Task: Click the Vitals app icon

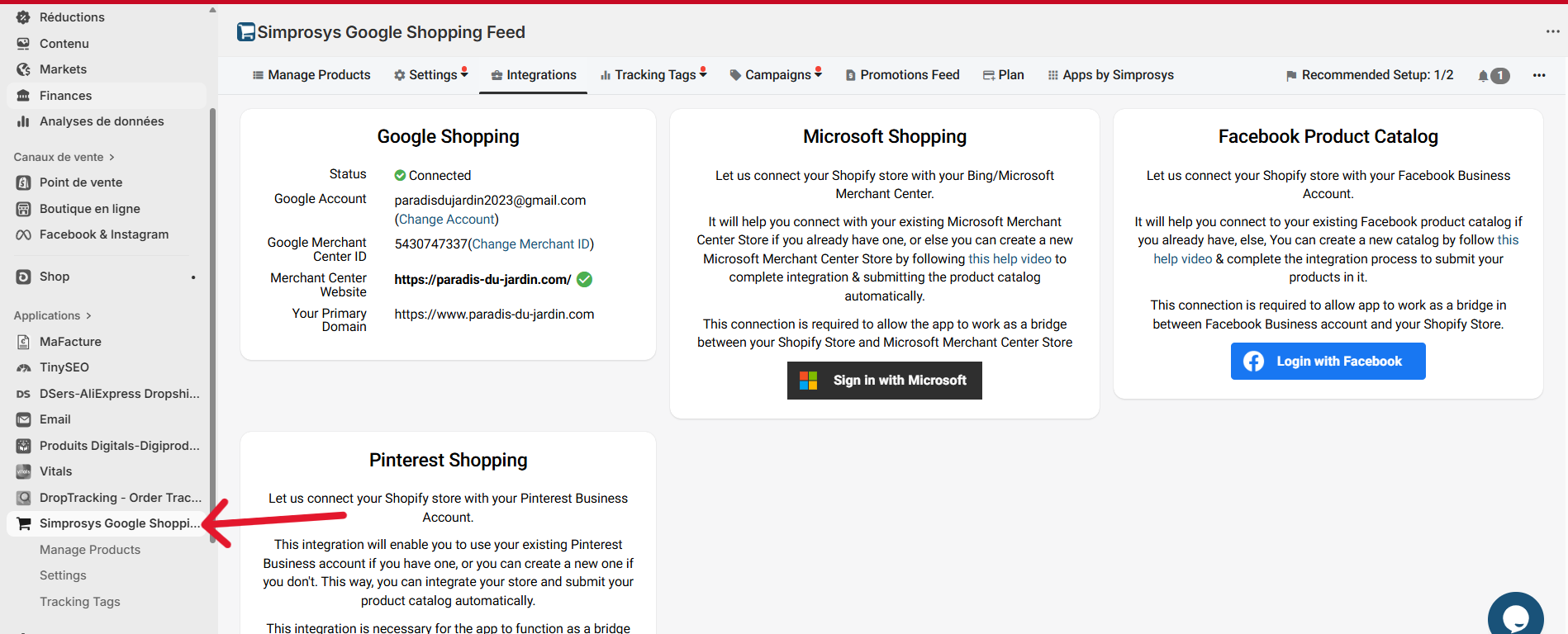Action: (23, 471)
